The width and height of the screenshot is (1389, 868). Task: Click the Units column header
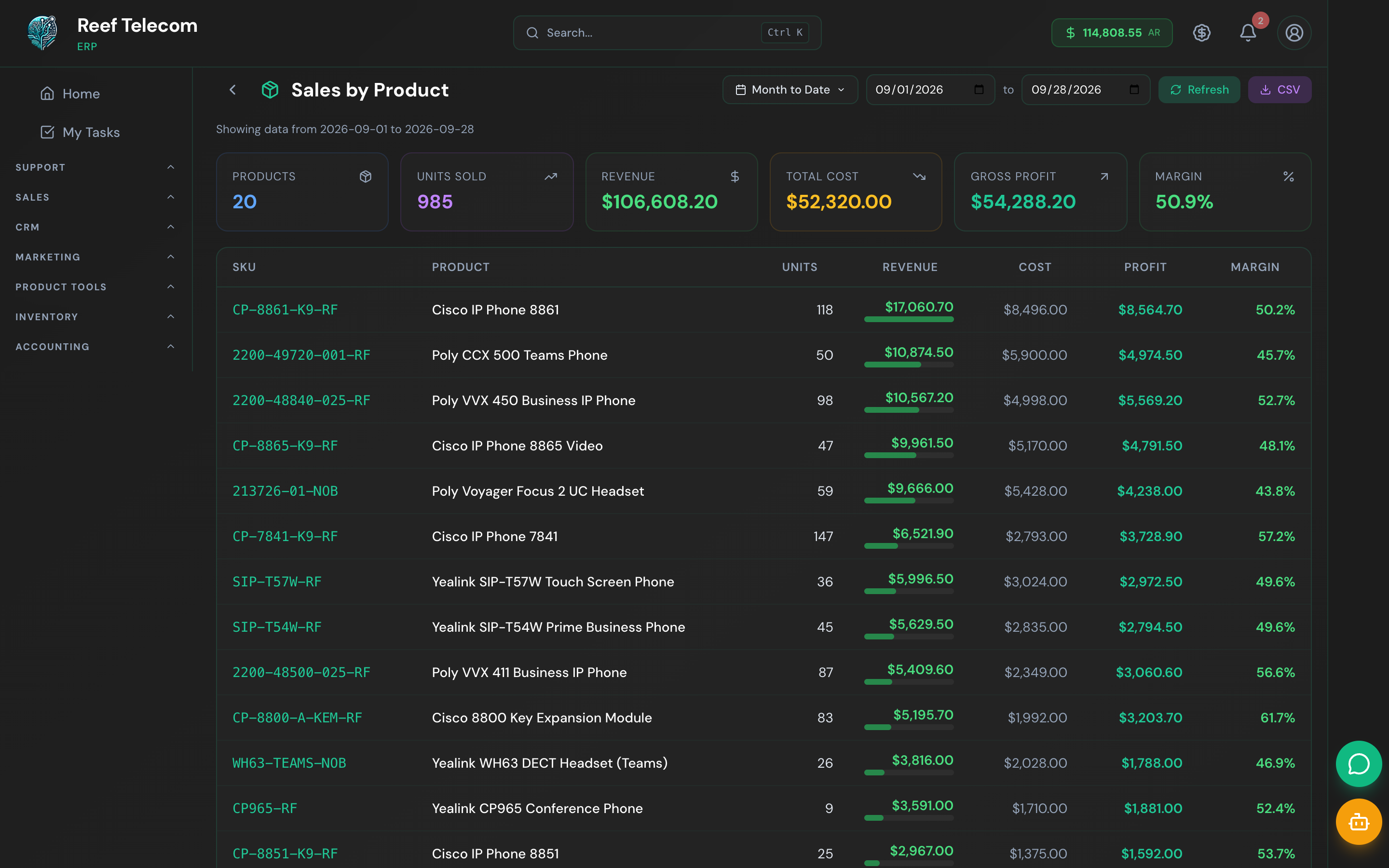click(x=800, y=267)
